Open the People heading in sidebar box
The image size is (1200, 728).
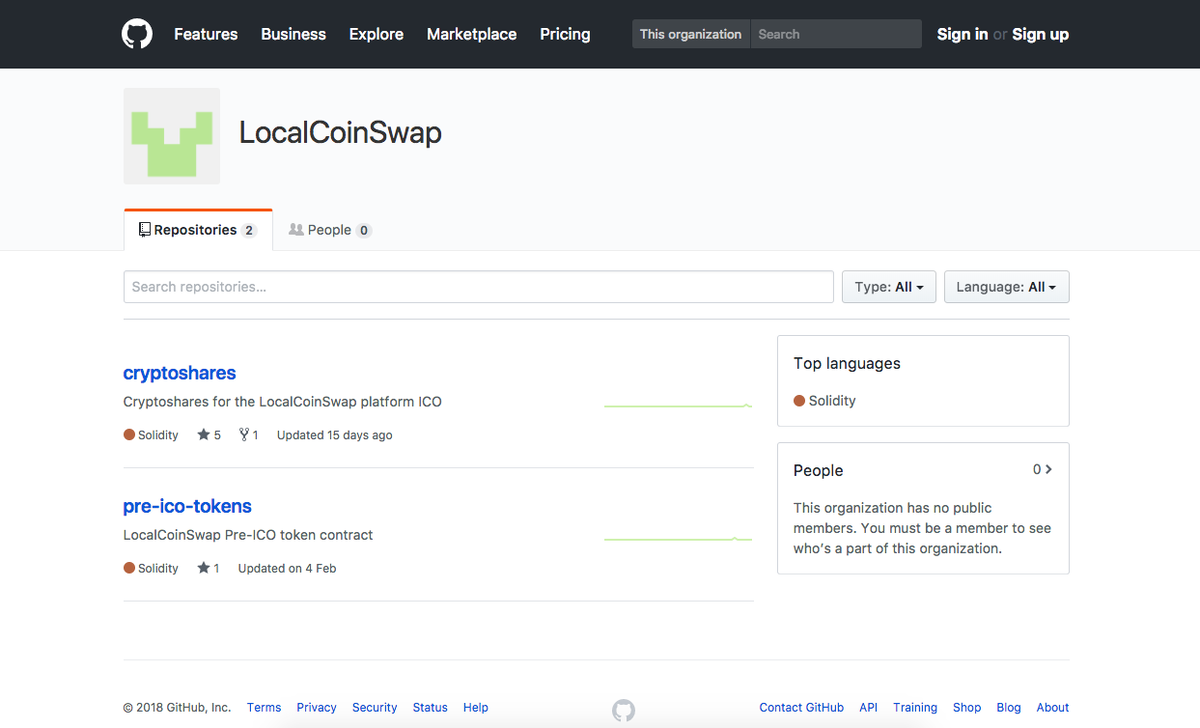pos(818,470)
